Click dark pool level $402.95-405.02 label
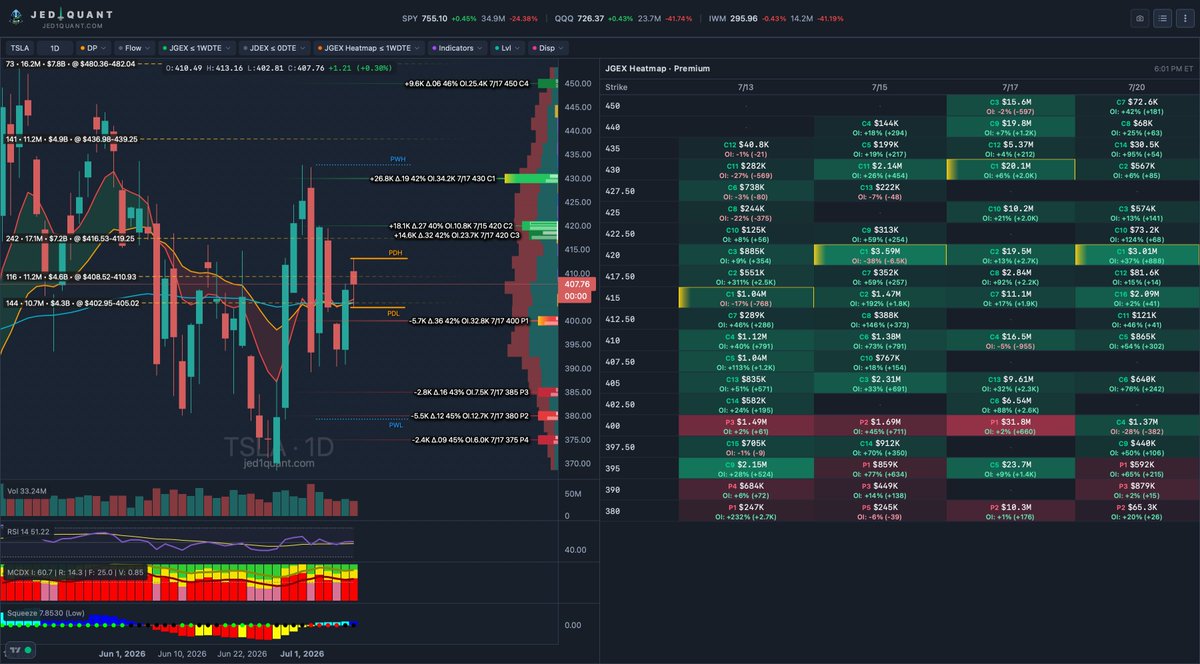1200x664 pixels. [x=74, y=303]
